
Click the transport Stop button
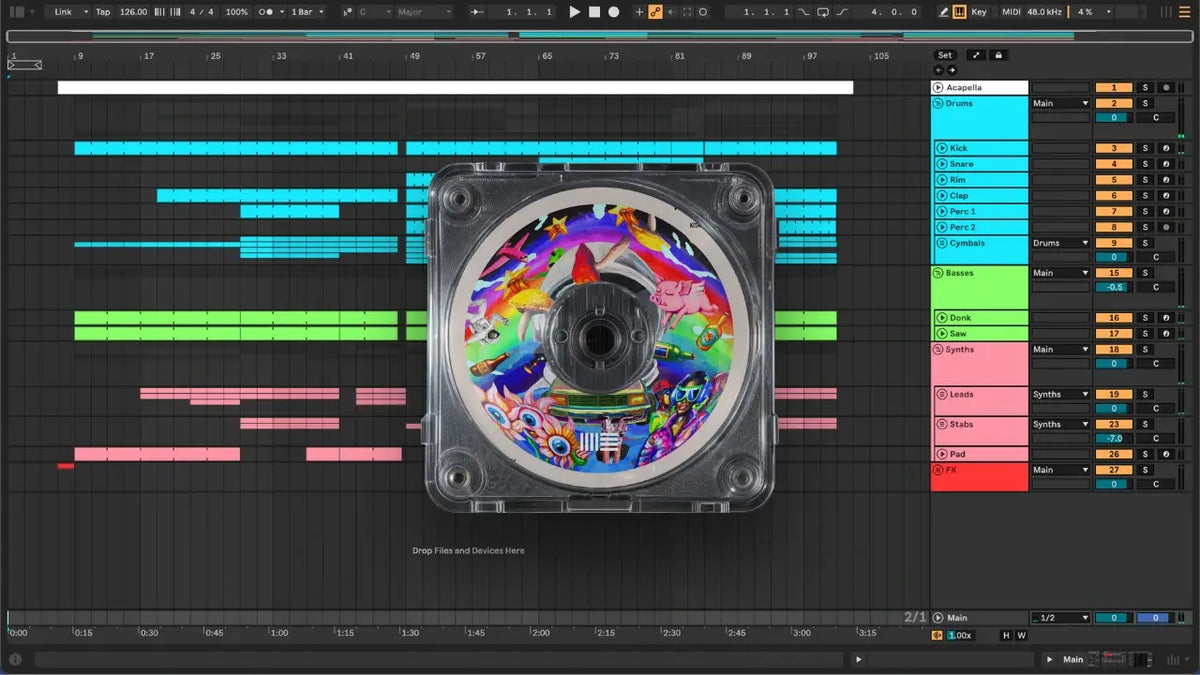coord(594,12)
